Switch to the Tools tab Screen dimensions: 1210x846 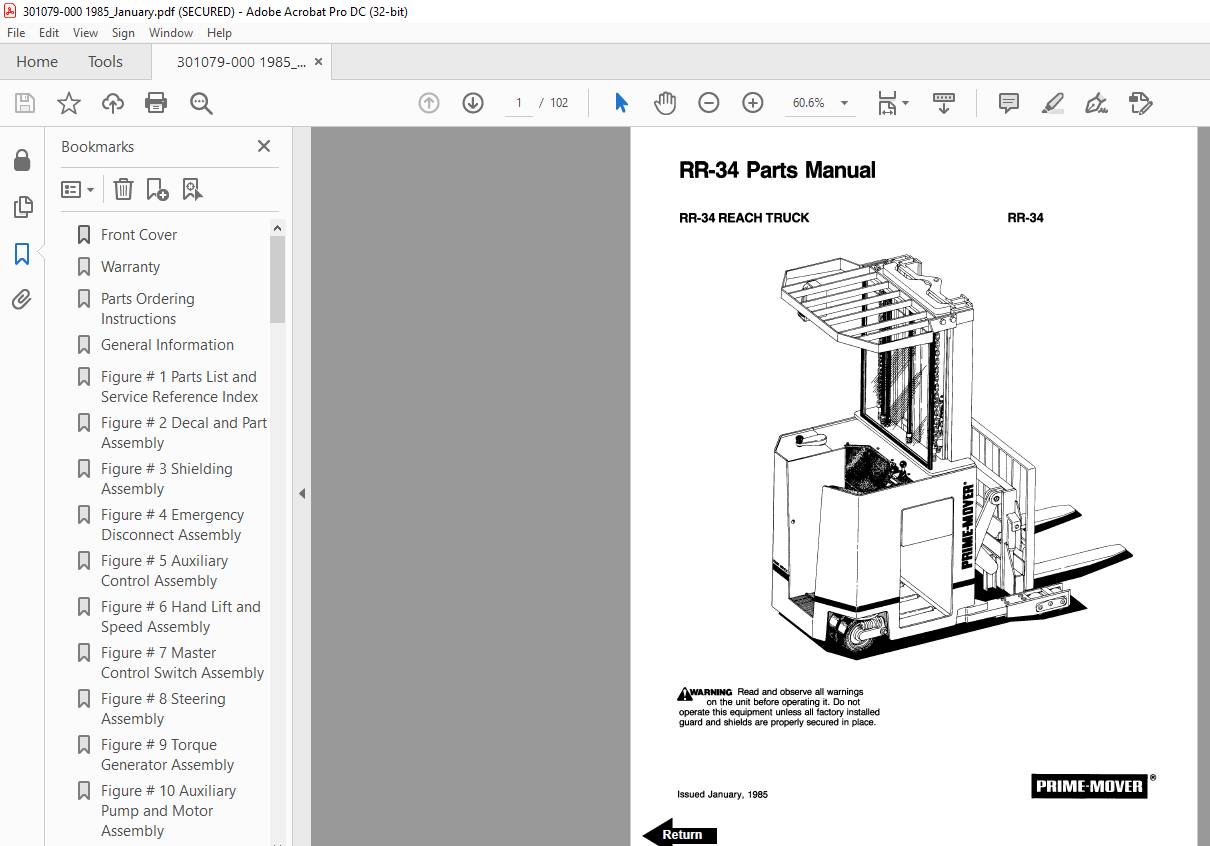tap(105, 62)
